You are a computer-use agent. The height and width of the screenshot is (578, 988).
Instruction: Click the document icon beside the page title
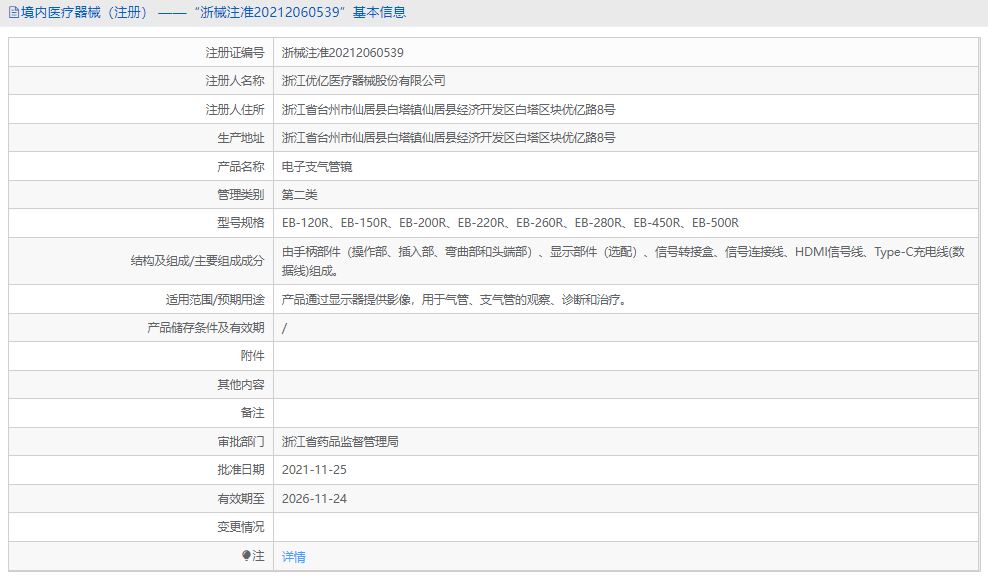click(14, 13)
